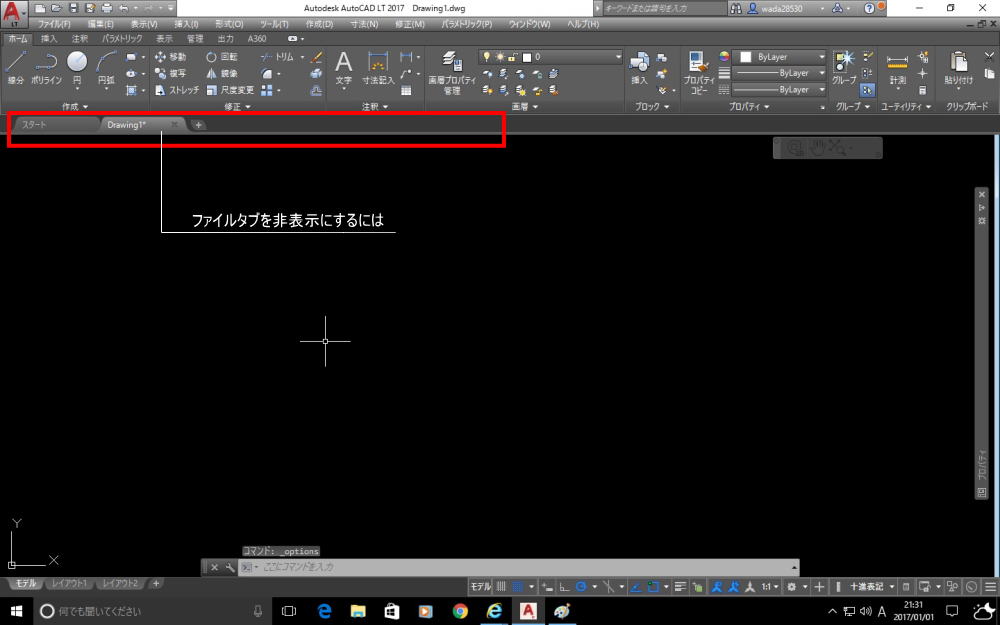
Task: Open the ツール(T) menu
Action: click(274, 24)
